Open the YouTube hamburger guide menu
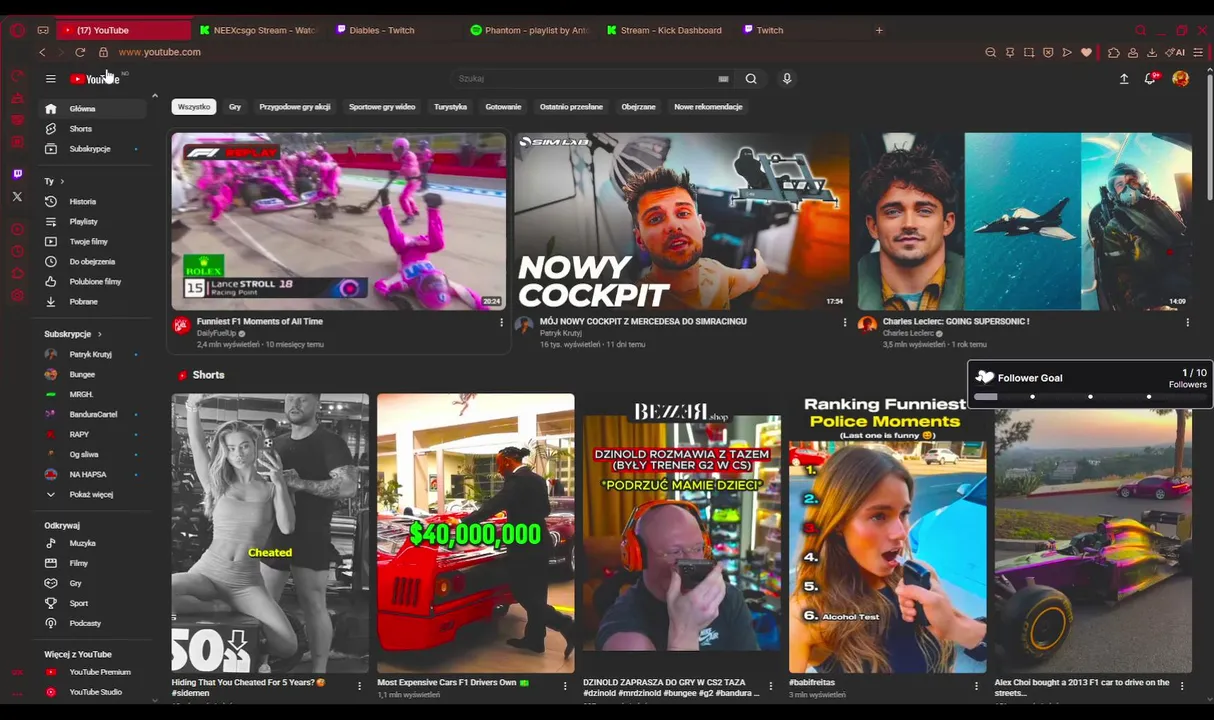Screen dimensions: 1214x720 pyautogui.click(x=50, y=78)
